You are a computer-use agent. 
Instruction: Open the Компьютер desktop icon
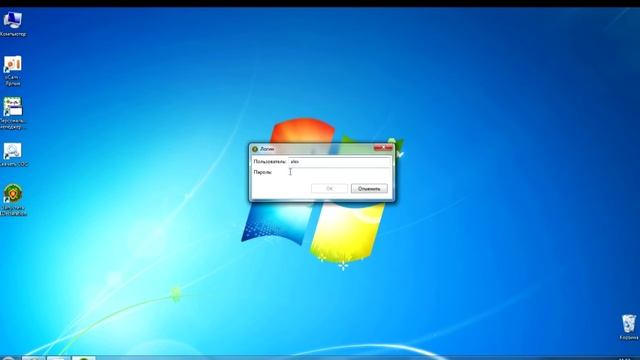tap(13, 20)
